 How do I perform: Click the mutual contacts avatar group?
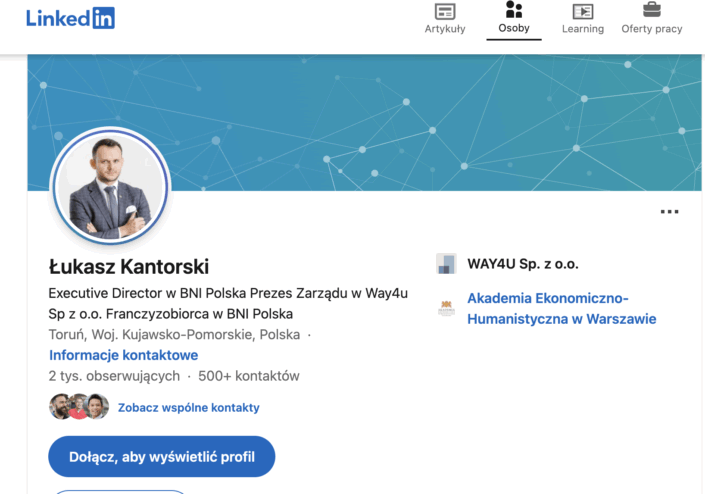78,406
